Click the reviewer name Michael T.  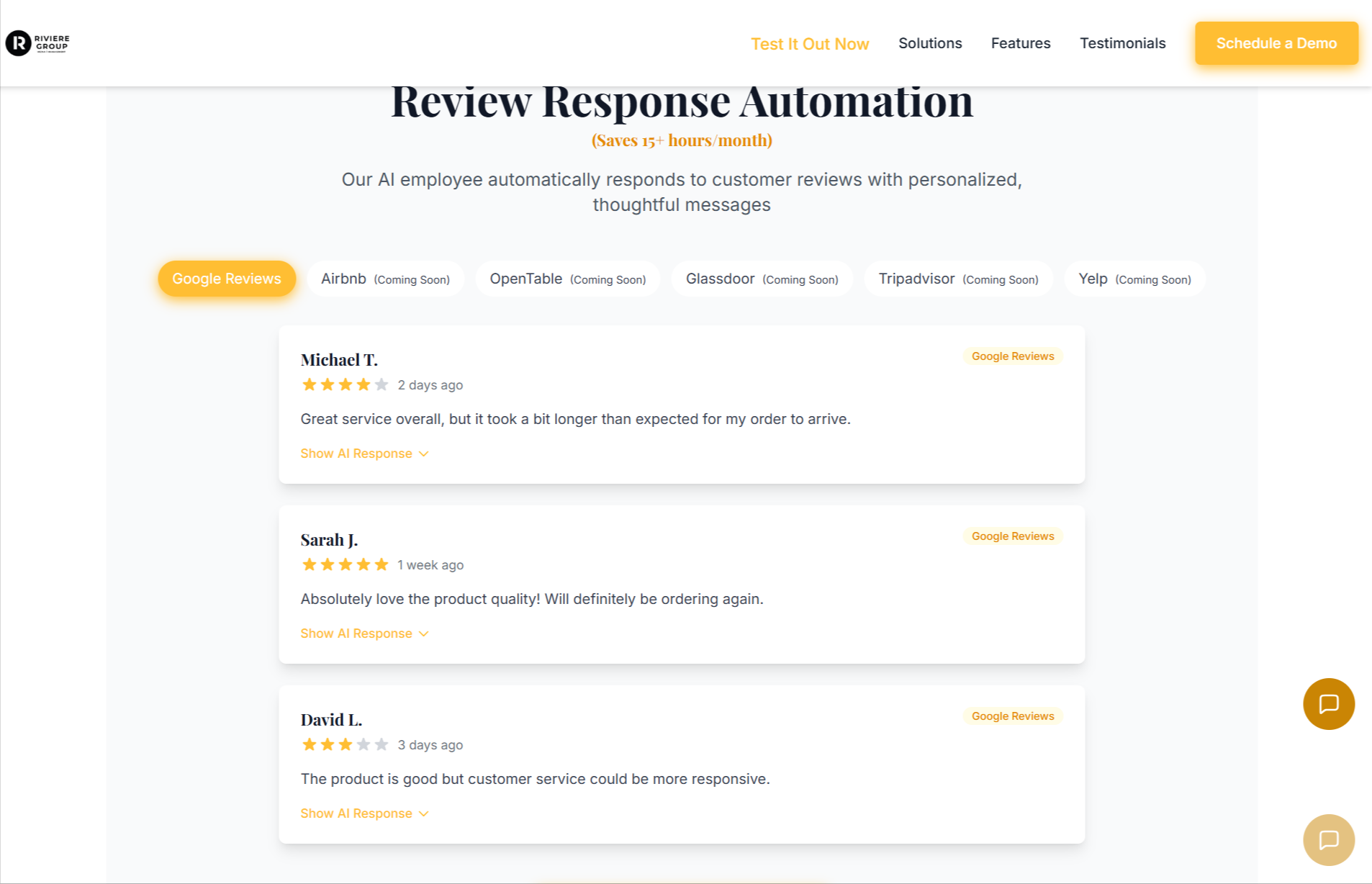click(x=339, y=359)
